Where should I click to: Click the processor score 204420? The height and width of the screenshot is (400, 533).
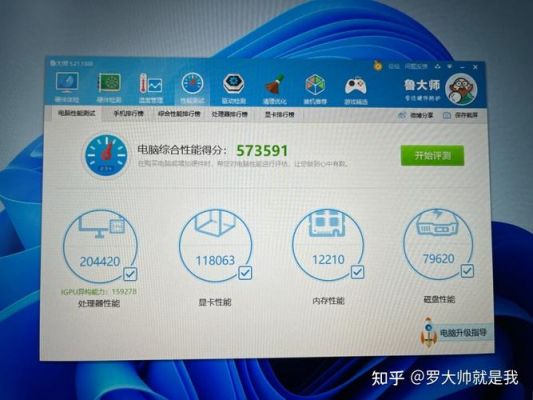click(100, 261)
